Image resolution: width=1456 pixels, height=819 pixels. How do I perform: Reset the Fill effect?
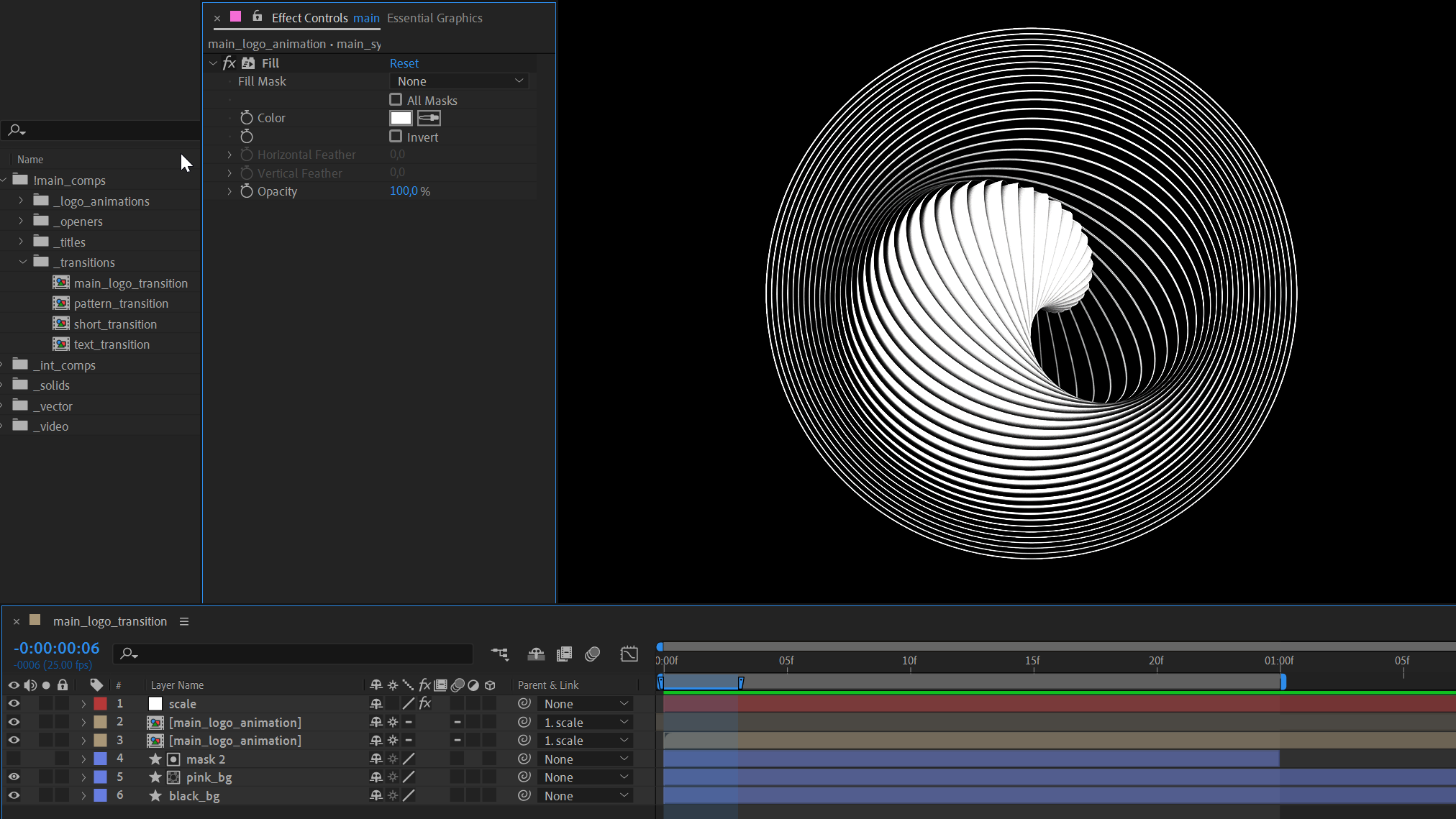(404, 63)
